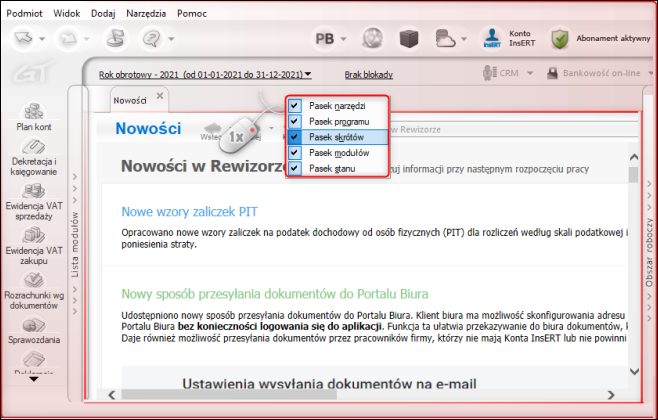Click the PB toolbar button
The image size is (658, 420).
(x=324, y=39)
